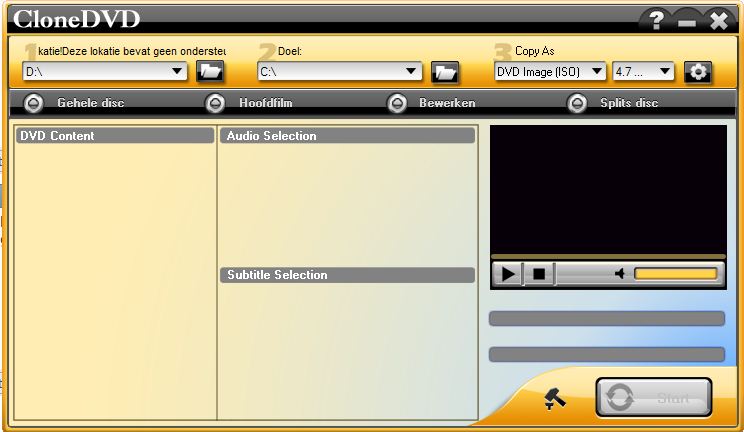Adjust the yellow volume slider

coord(675,273)
